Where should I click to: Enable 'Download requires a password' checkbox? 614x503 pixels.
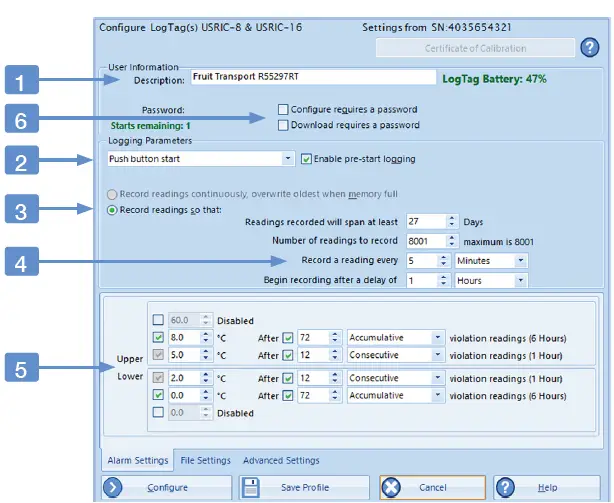point(283,125)
